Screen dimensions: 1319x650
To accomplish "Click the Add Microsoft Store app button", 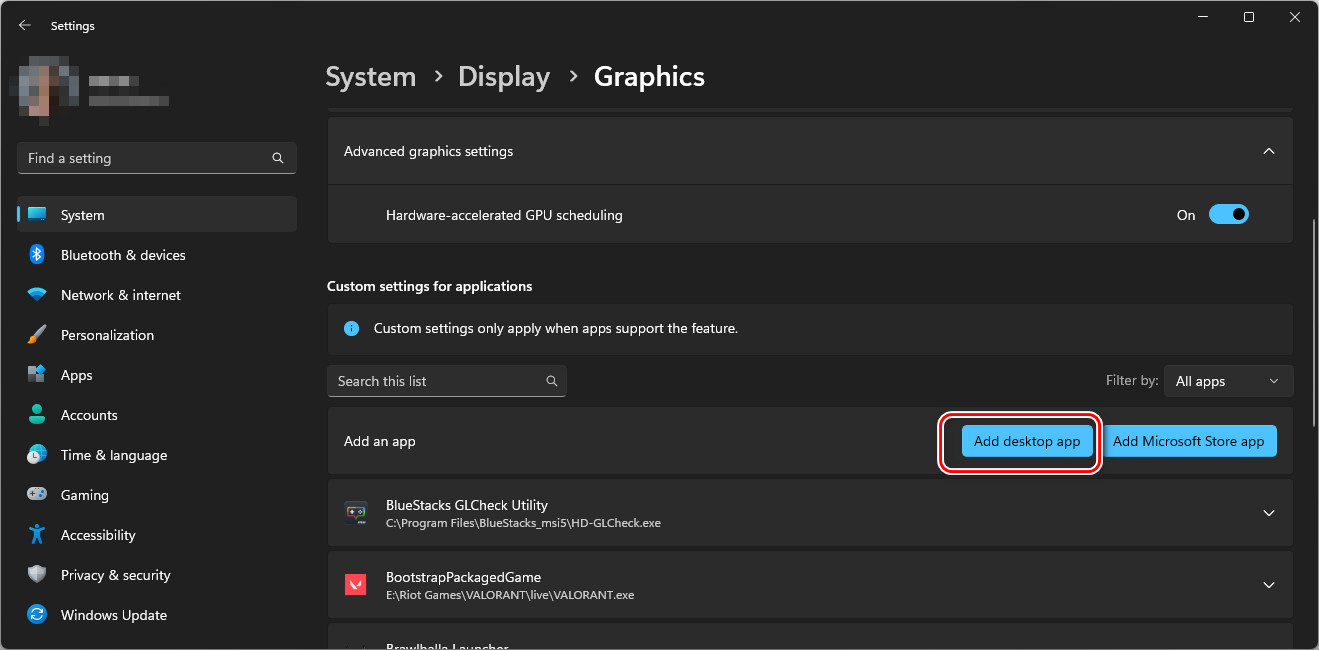I will pyautogui.click(x=1188, y=441).
